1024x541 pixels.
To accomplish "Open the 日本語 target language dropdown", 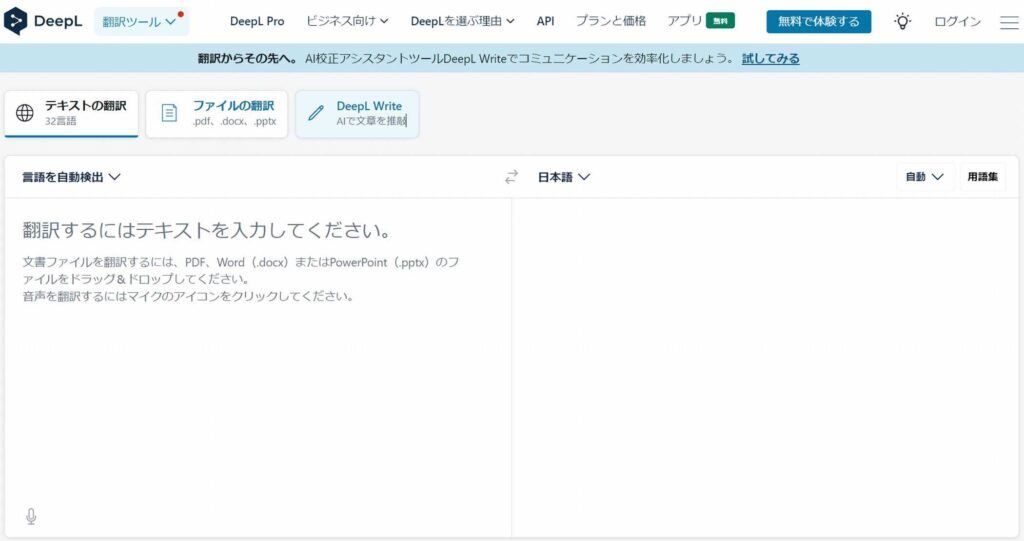I will point(564,177).
